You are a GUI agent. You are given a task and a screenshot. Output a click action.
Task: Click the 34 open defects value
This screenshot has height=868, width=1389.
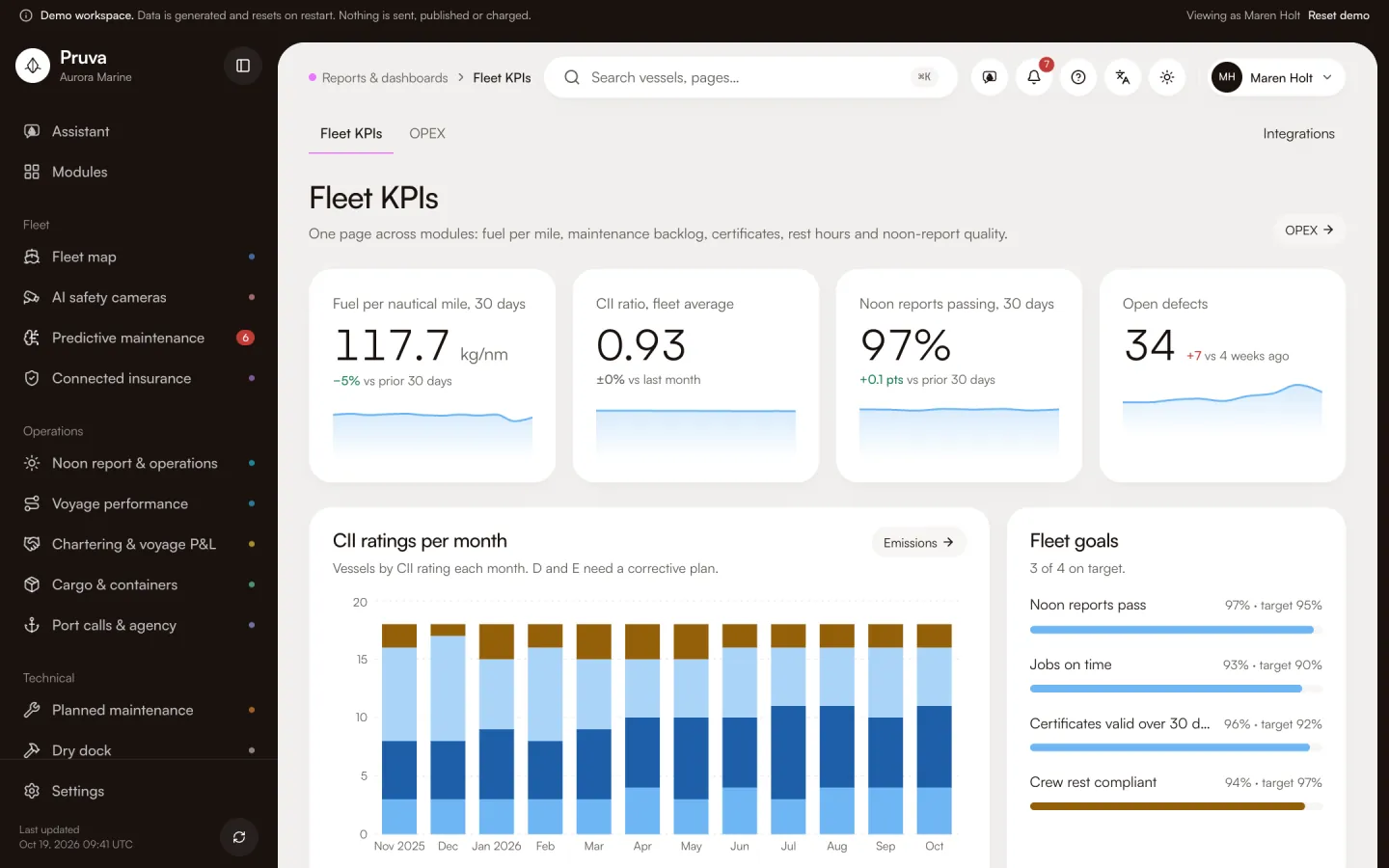tap(1150, 345)
